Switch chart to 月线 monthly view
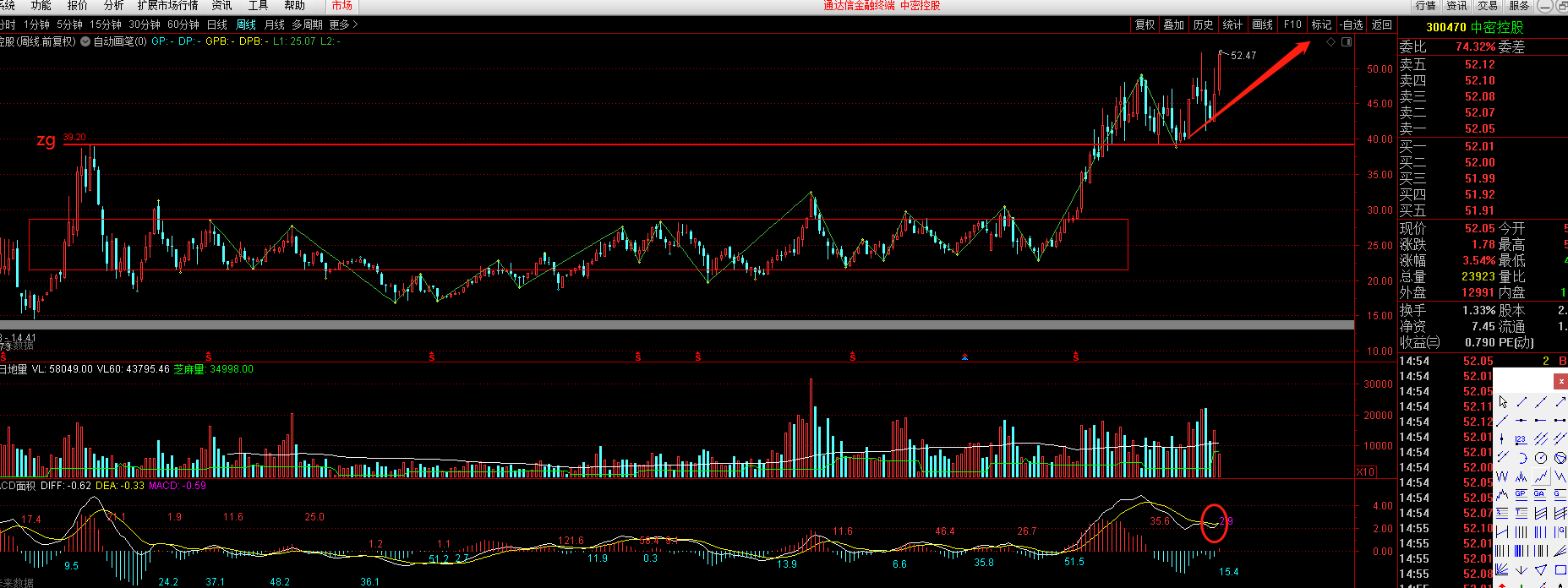This screenshot has width=1568, height=588. [275, 24]
